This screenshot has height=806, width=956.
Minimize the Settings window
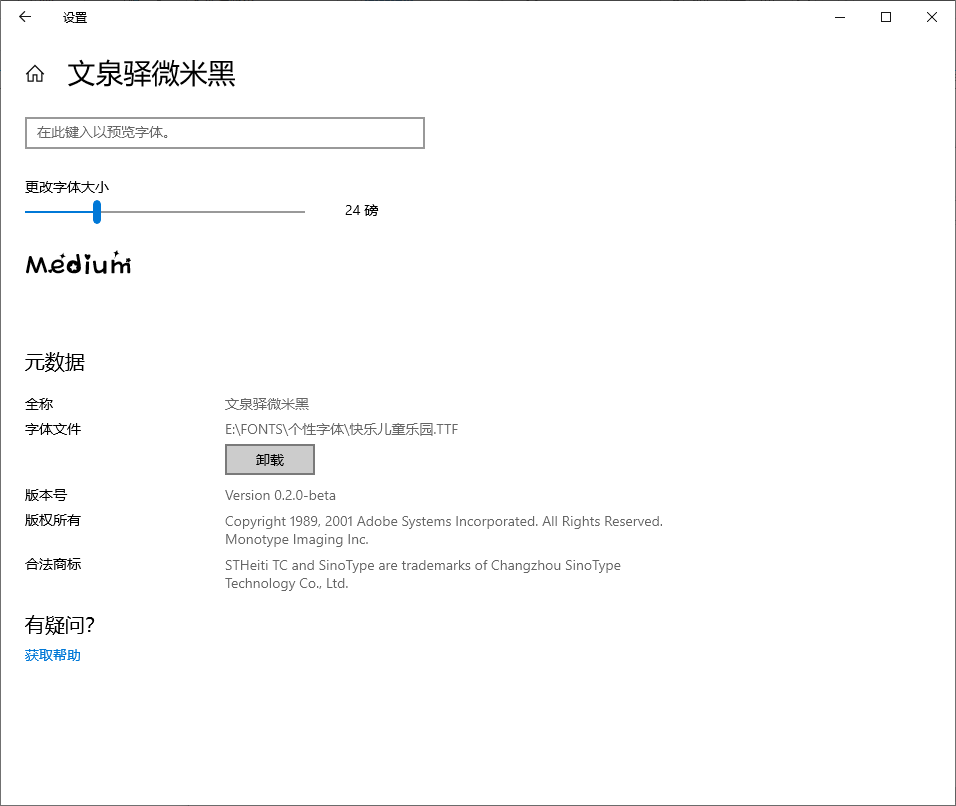pyautogui.click(x=840, y=17)
